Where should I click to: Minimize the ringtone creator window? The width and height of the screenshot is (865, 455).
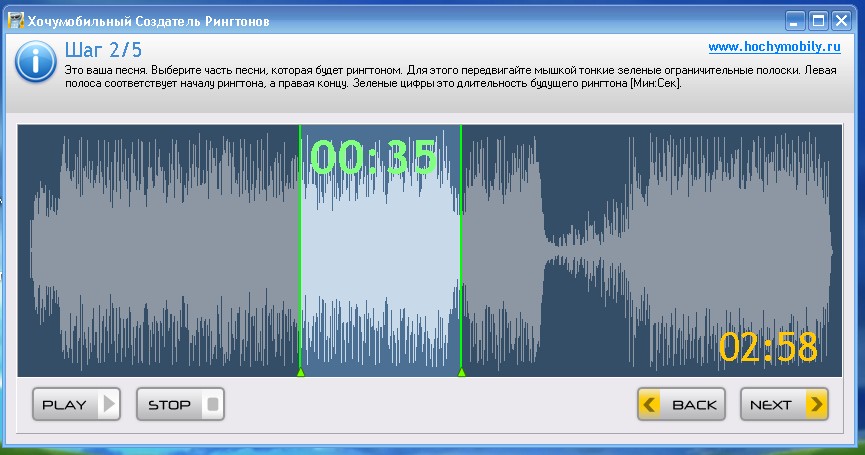click(x=795, y=22)
